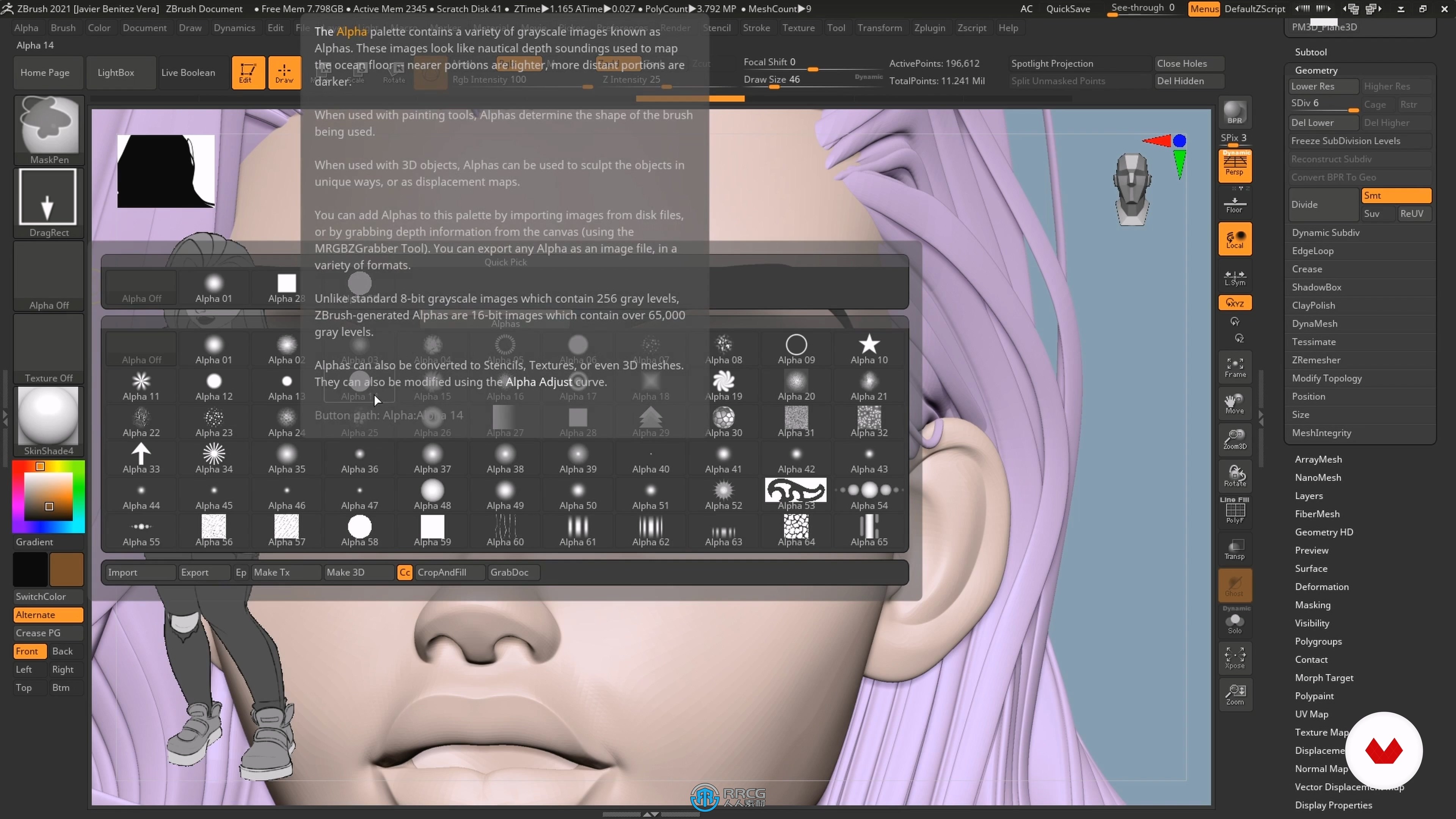1456x819 pixels.
Task: Toggle Transp transparency mode
Action: (x=1235, y=549)
